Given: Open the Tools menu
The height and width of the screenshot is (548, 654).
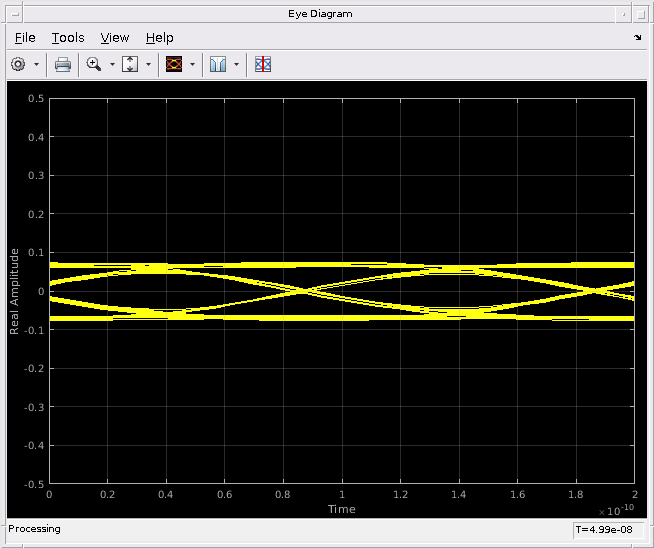Looking at the screenshot, I should pyautogui.click(x=68, y=38).
